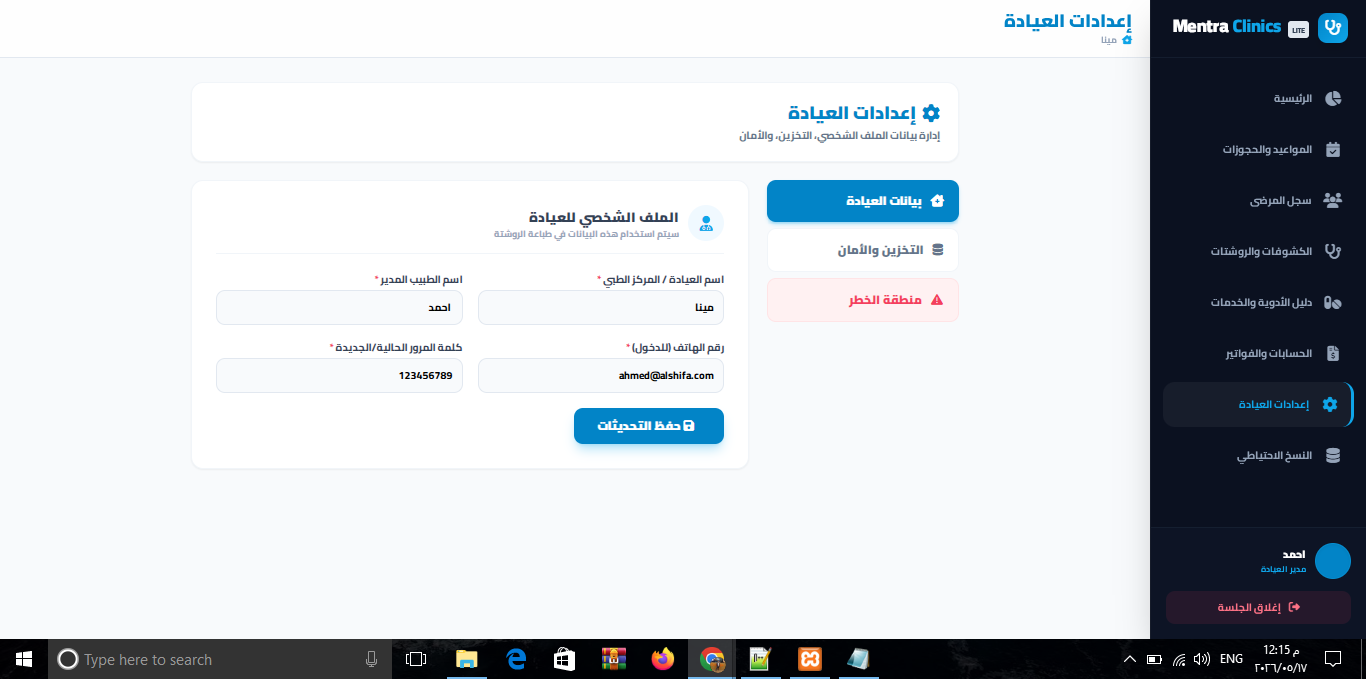Click the اسم العيادة field containing مينا
The height and width of the screenshot is (679, 1366).
[601, 307]
